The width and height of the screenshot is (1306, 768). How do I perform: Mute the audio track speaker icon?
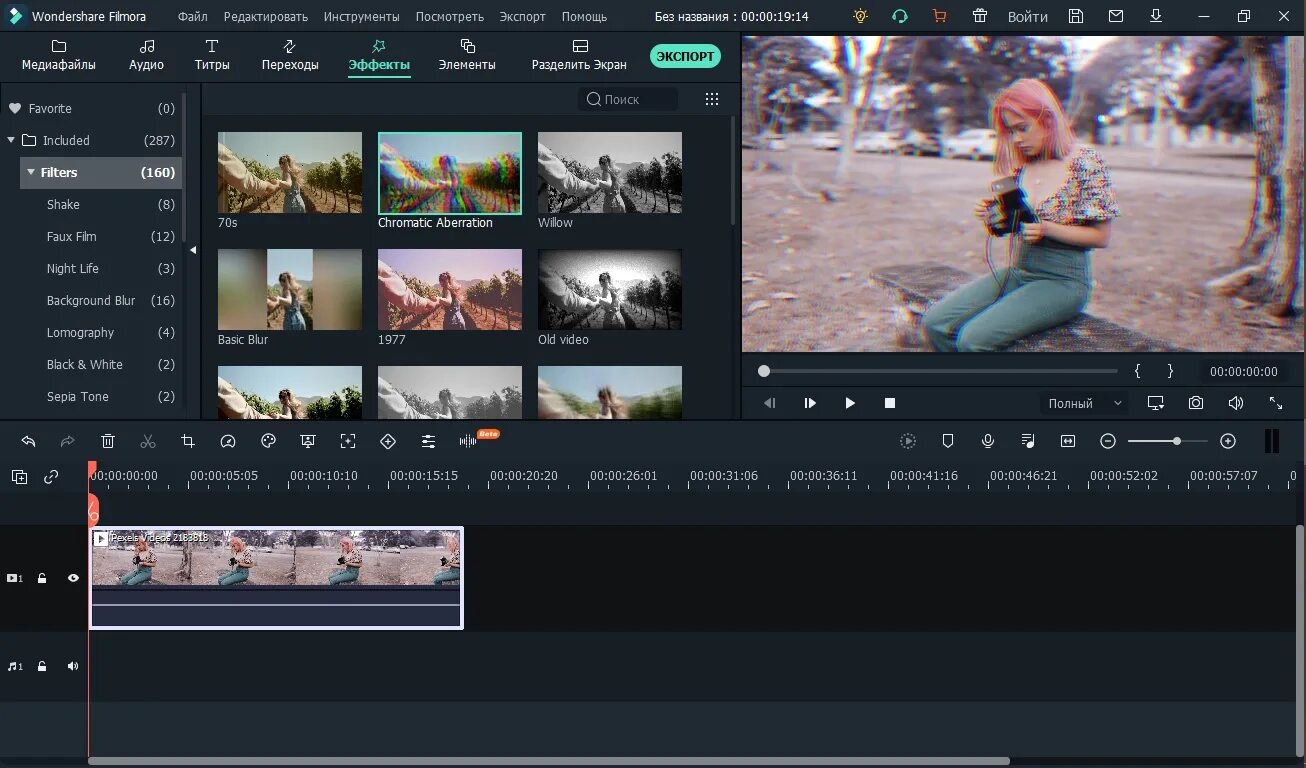(x=73, y=666)
